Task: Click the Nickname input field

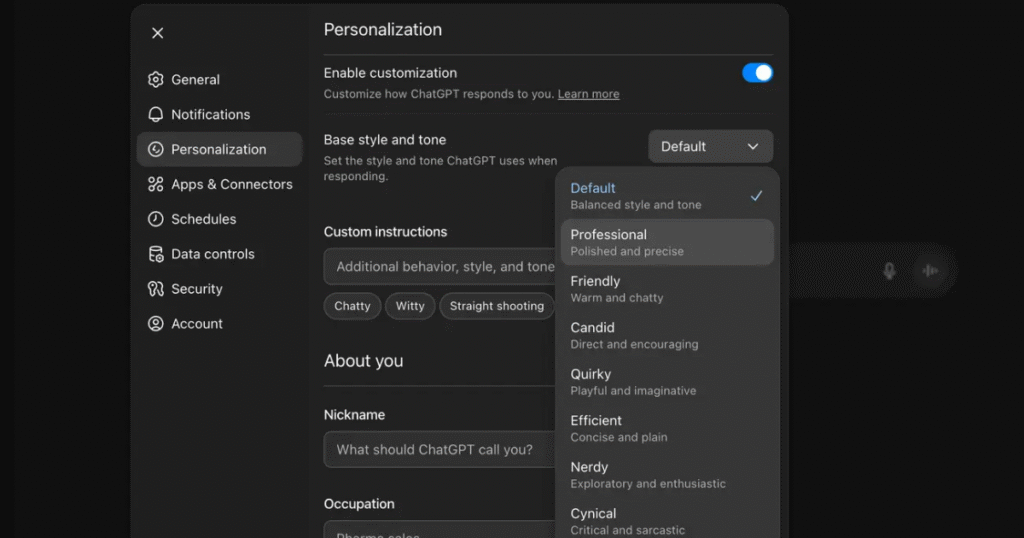Action: pyautogui.click(x=440, y=450)
